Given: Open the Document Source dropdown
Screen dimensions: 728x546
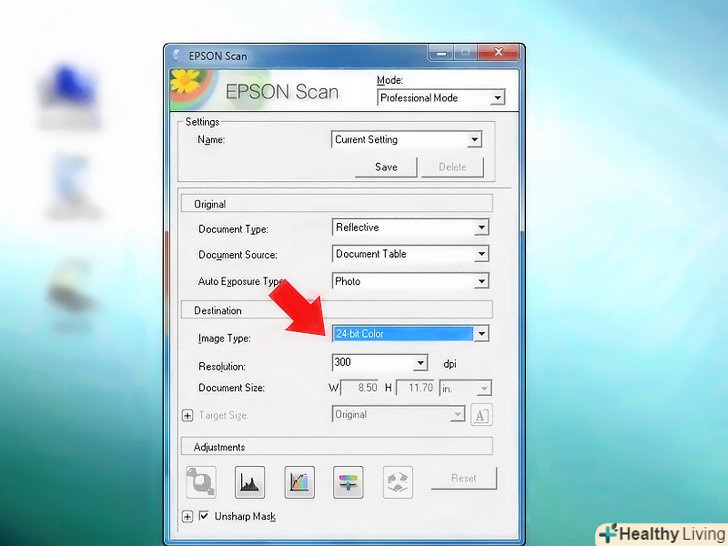Looking at the screenshot, I should [410, 254].
